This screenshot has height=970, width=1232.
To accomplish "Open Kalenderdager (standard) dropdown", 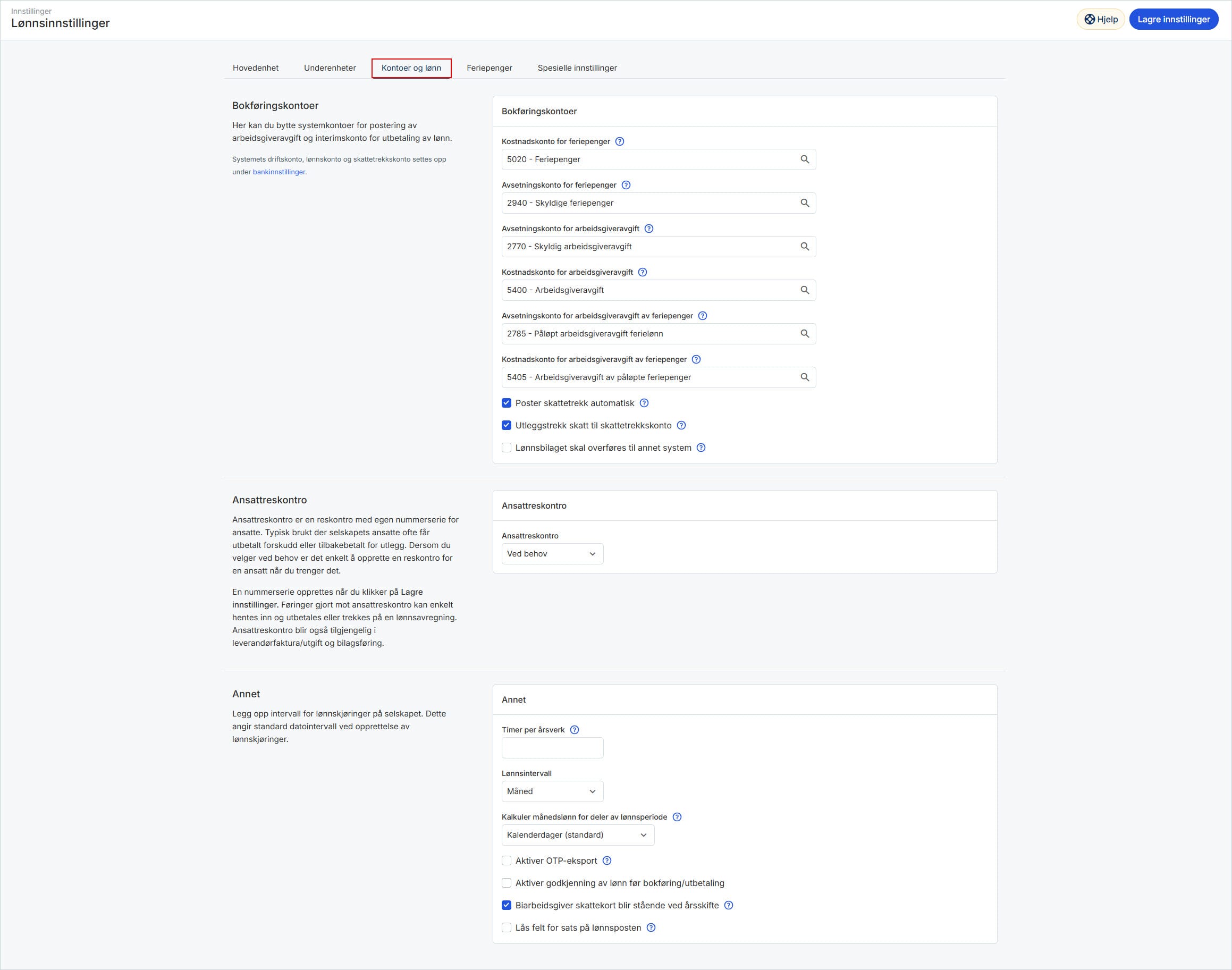I will (577, 835).
